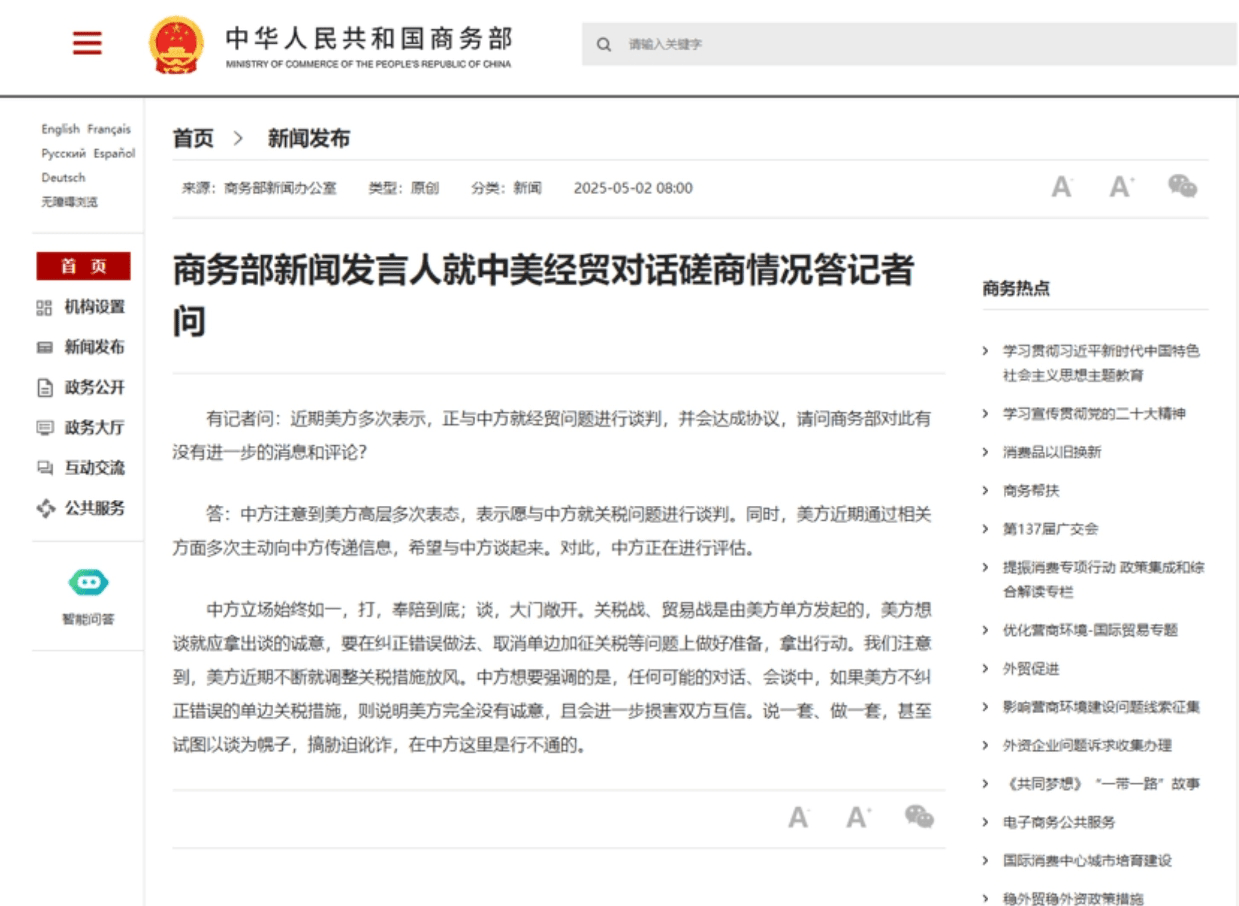Screen dimensions: 1239x906
Task: Click the 商务热点 section heading
Action: tap(1016, 289)
